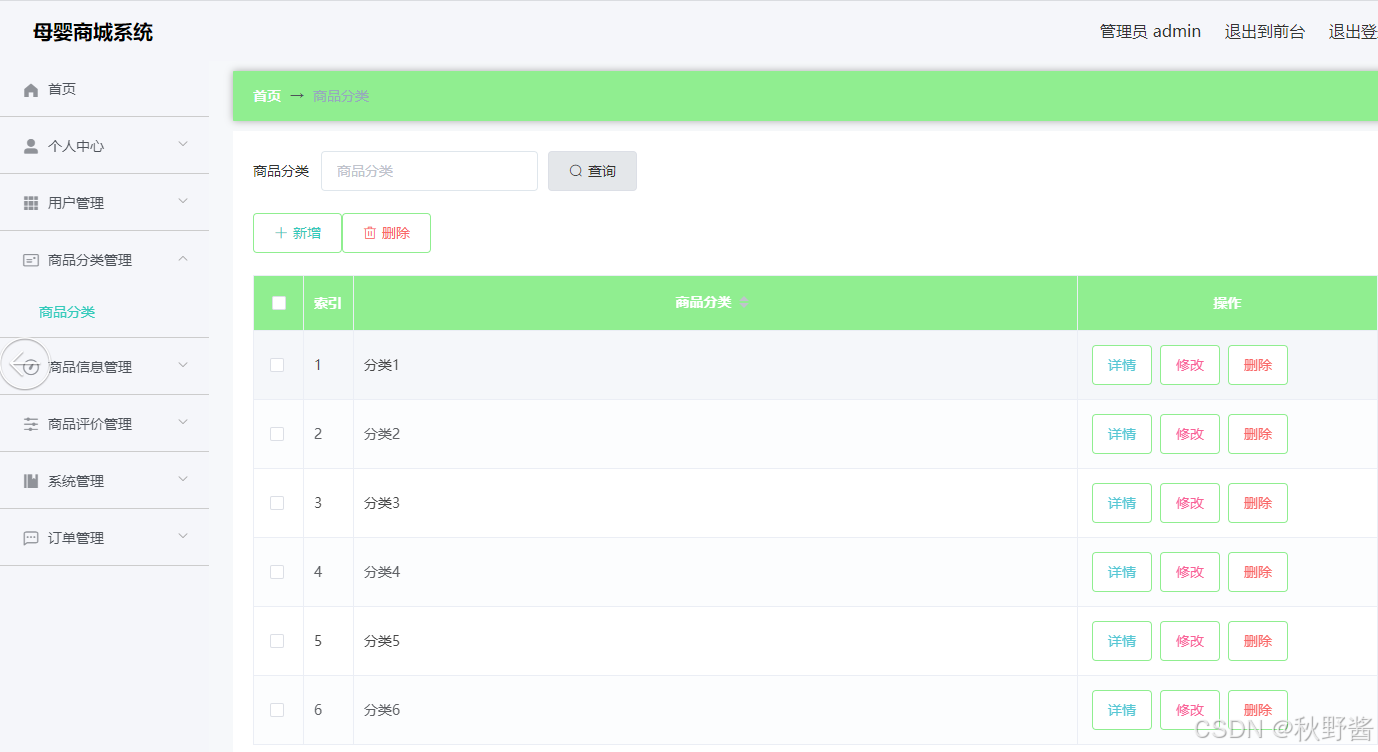Click the book icon for 系统管理
Image resolution: width=1378 pixels, height=752 pixels.
click(31, 481)
